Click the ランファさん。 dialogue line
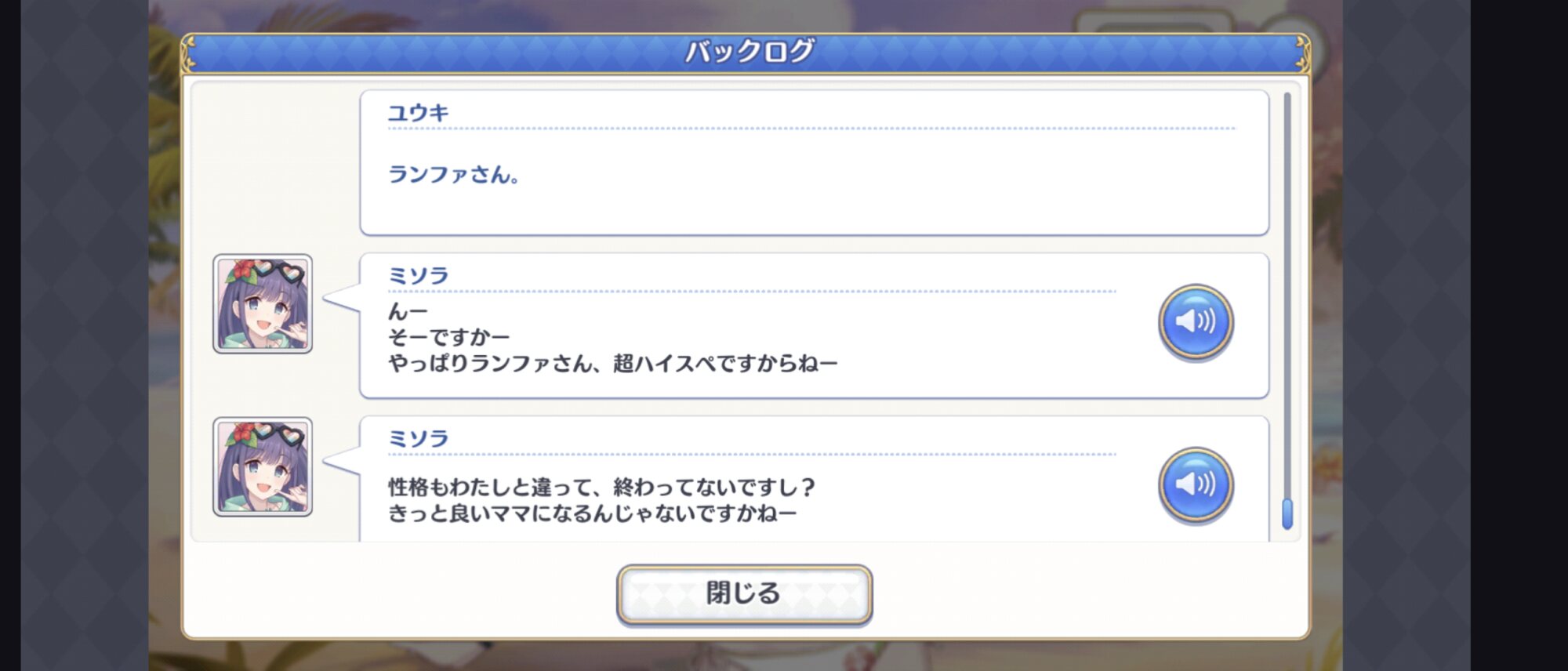The image size is (1568, 671). (x=454, y=174)
